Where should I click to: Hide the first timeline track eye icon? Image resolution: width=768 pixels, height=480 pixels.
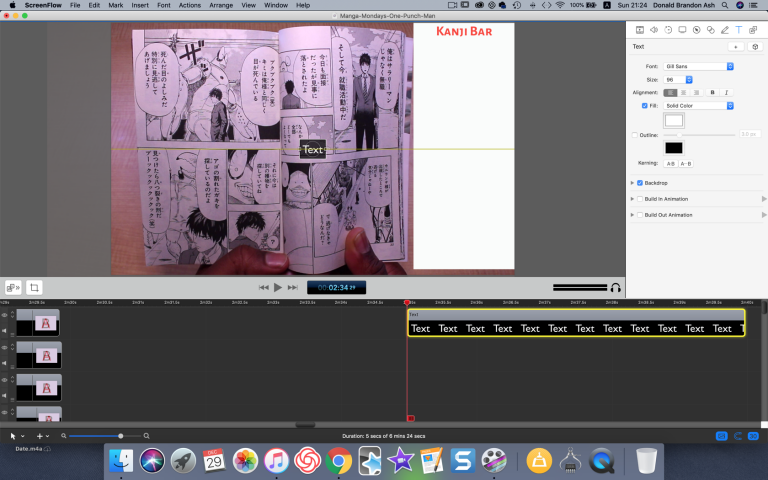4,315
